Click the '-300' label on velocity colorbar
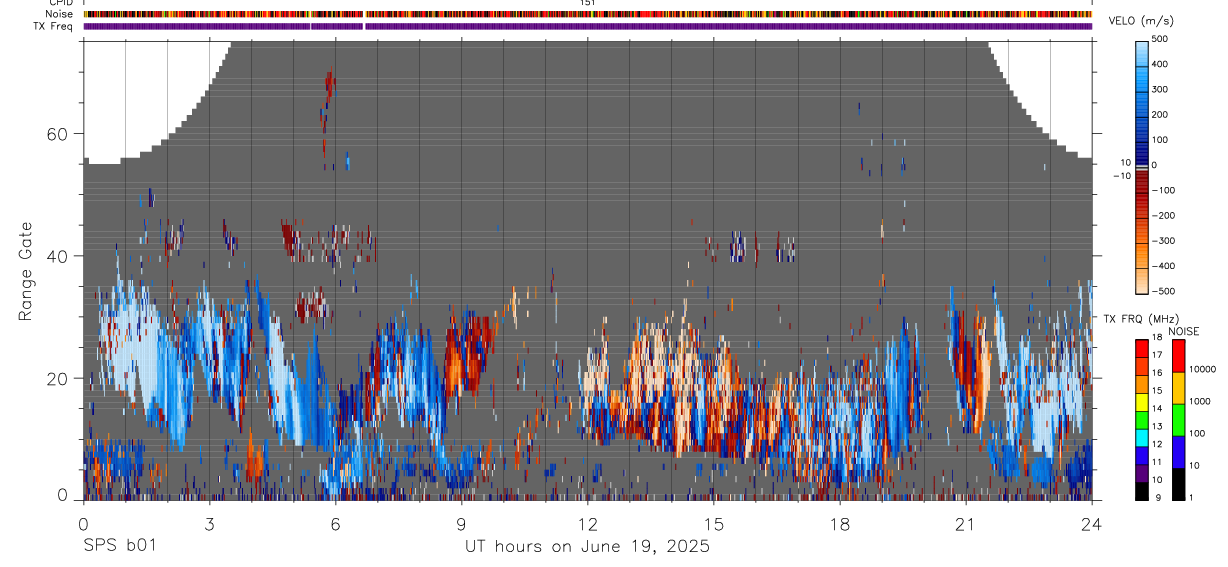Screen dimensions: 1228x567 tap(1162, 241)
